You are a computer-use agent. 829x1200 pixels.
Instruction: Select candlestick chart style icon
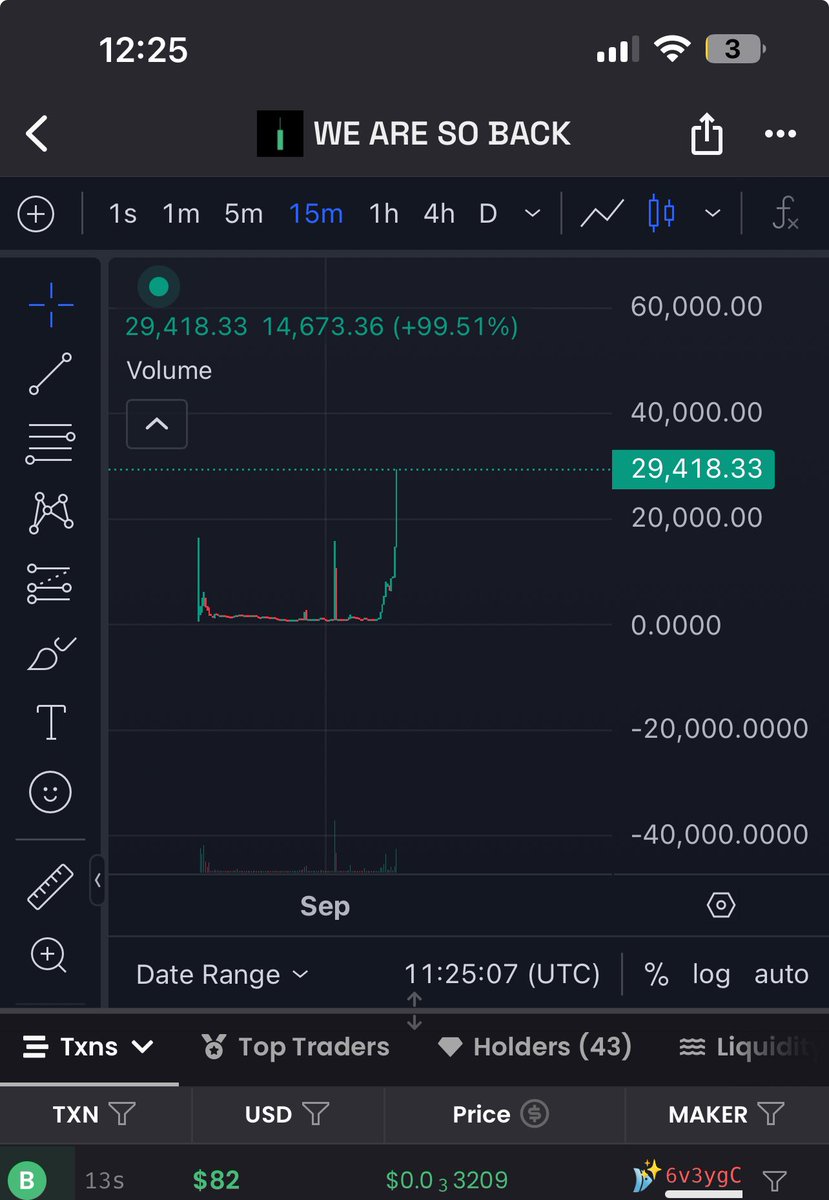(662, 213)
